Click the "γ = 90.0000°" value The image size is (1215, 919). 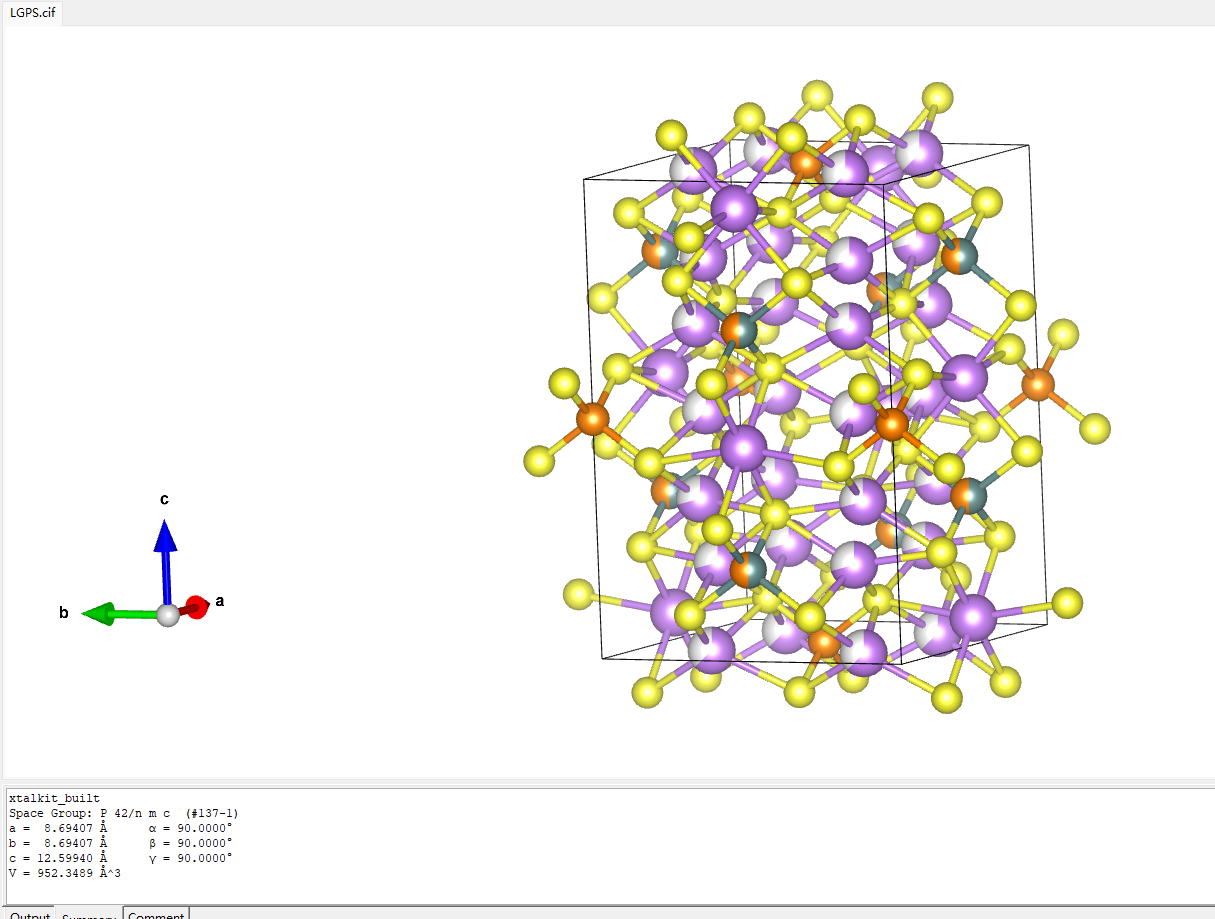190,858
